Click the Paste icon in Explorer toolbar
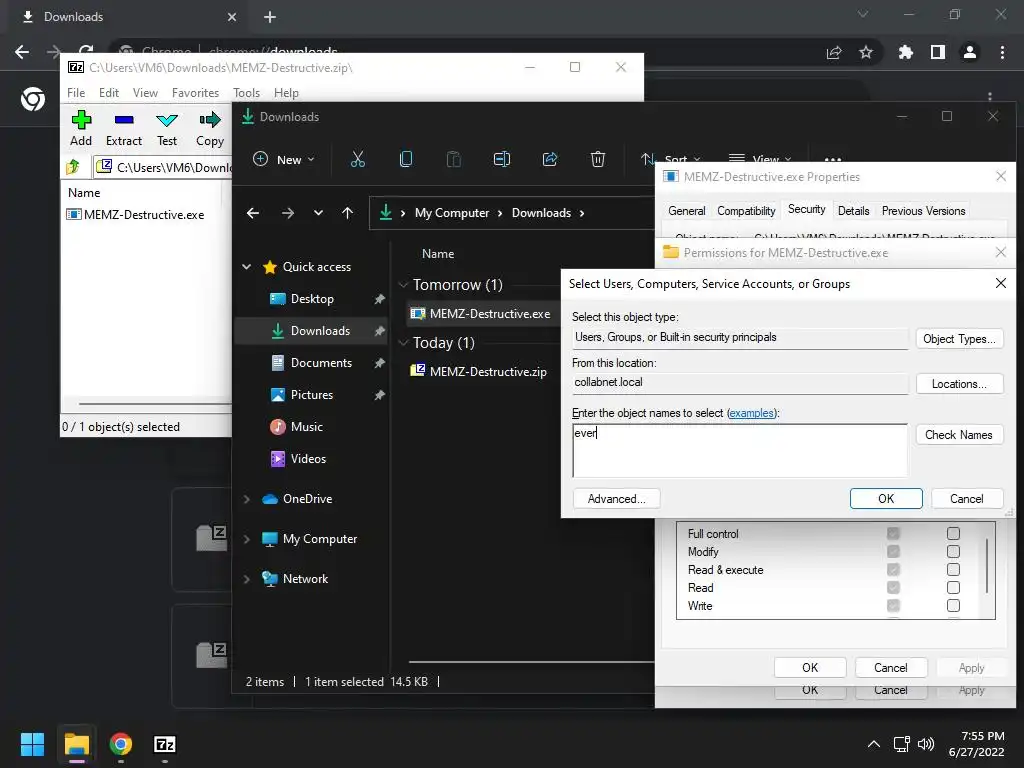 [x=453, y=159]
